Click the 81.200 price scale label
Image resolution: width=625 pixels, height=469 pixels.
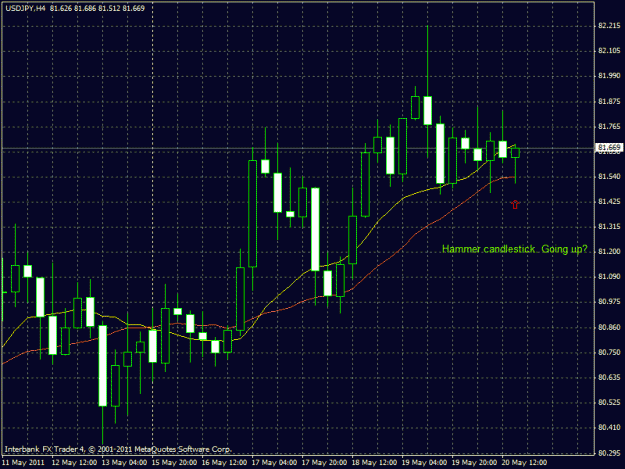point(609,252)
